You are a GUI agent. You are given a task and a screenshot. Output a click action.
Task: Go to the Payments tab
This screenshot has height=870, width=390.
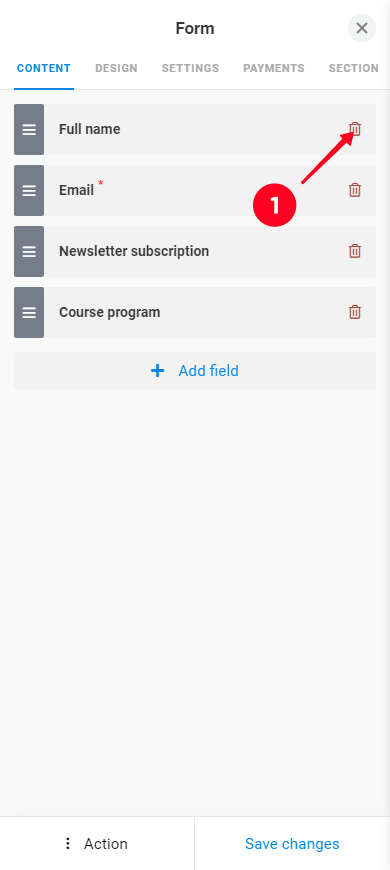click(274, 68)
